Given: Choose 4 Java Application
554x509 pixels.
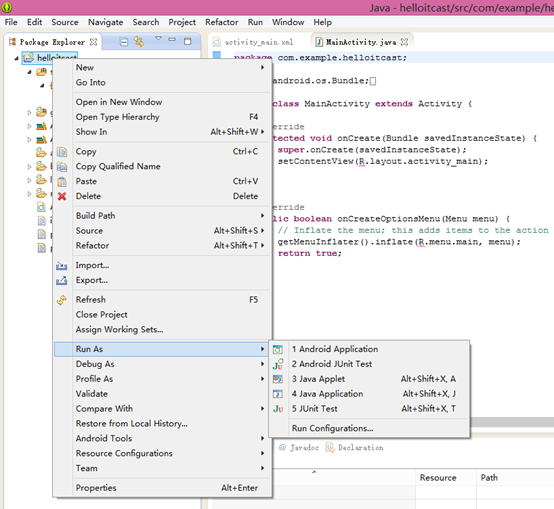Looking at the screenshot, I should (x=369, y=393).
